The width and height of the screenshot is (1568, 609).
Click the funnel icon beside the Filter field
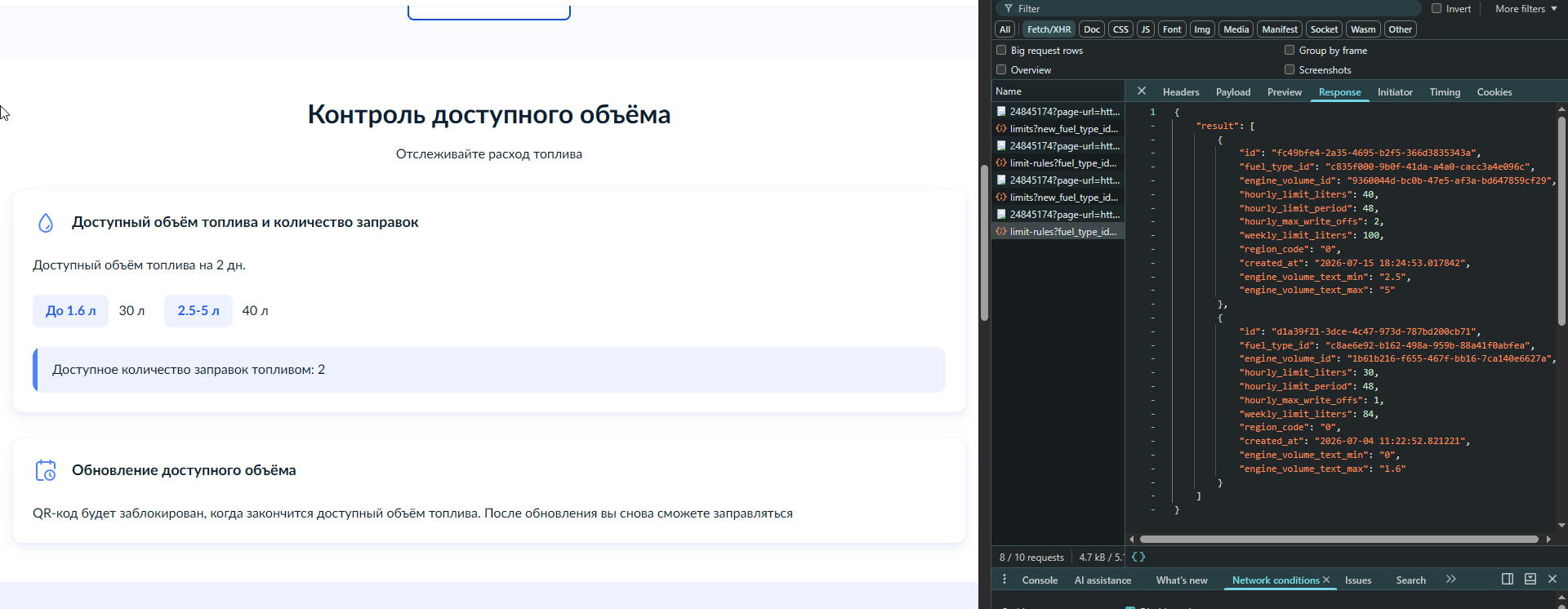click(1009, 9)
